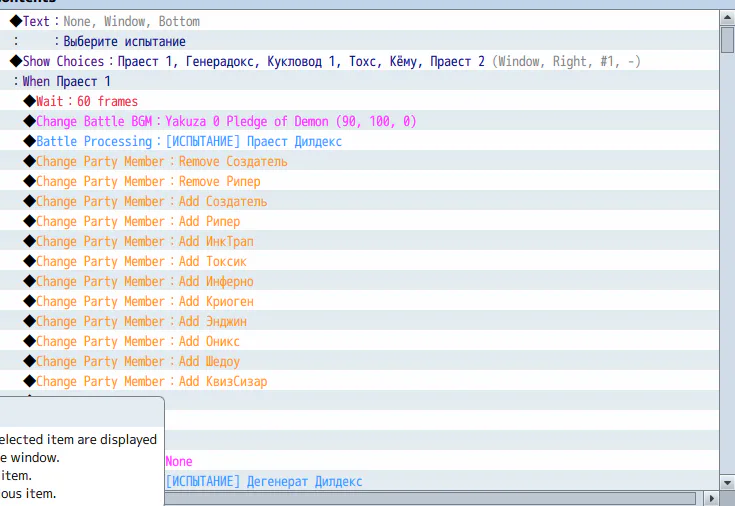
Task: Select the 'Выберите испытание' text line
Action: coord(359,41)
